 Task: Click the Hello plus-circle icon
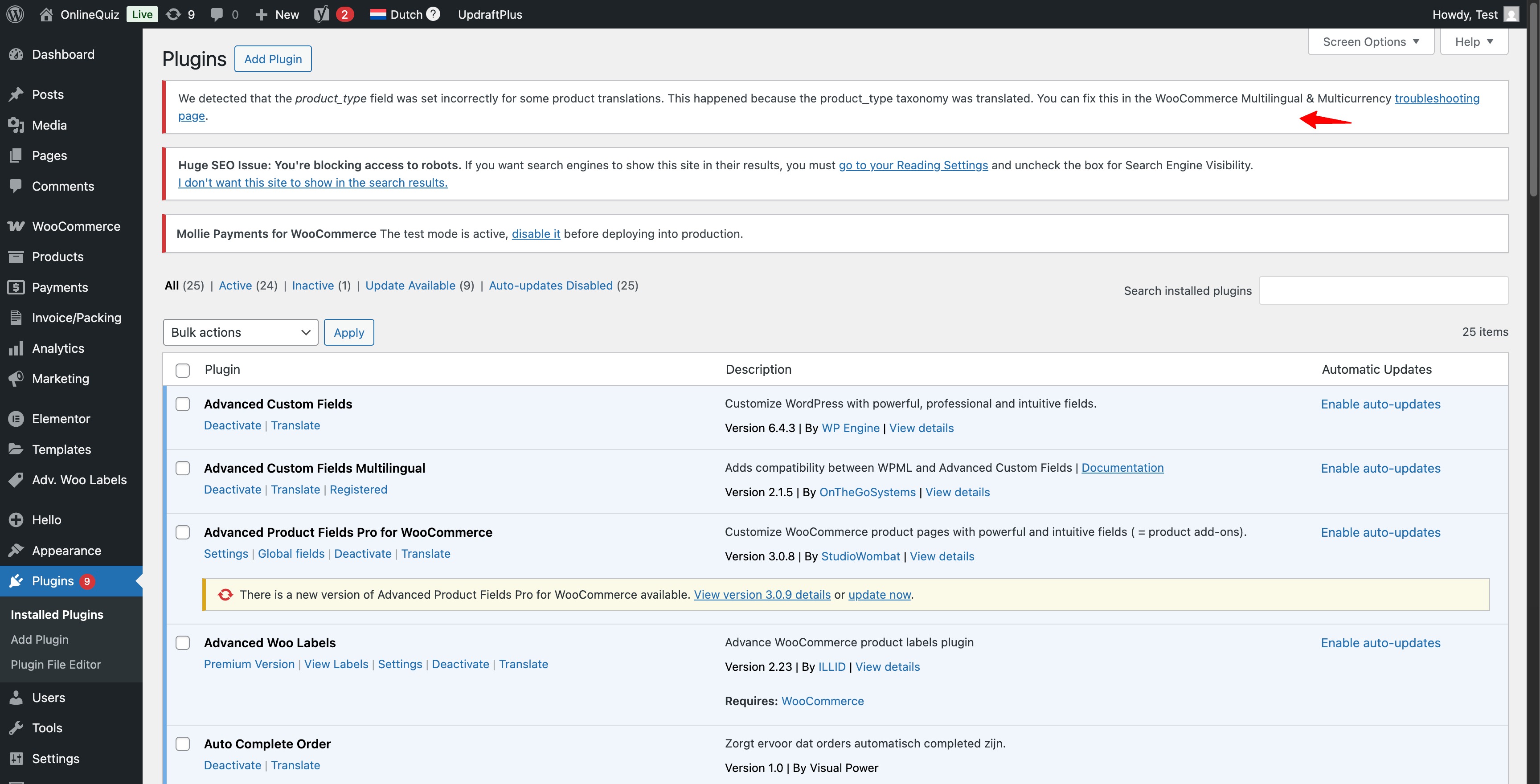click(16, 519)
